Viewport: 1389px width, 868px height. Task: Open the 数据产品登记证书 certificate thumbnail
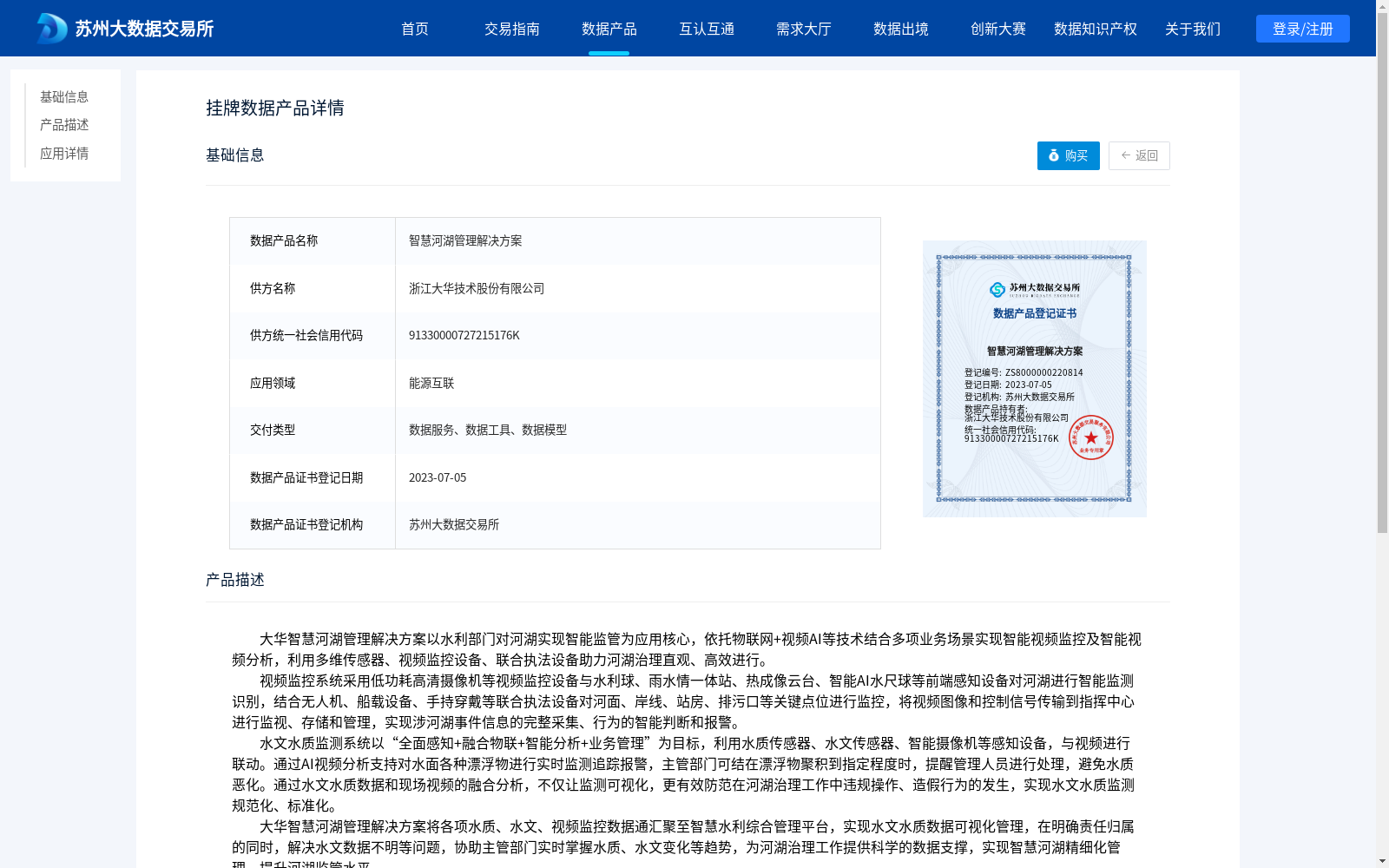[x=1035, y=378]
